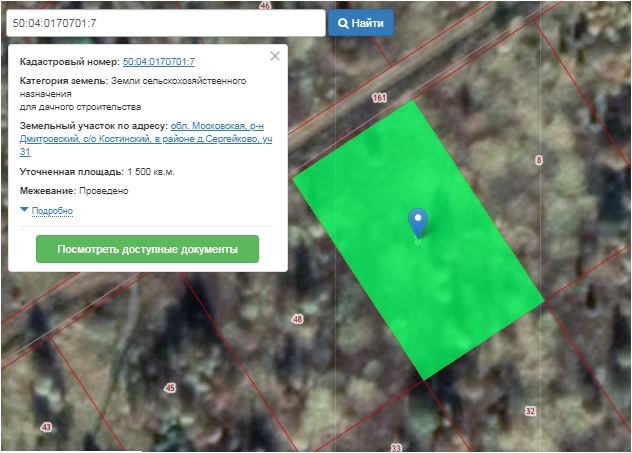Open the parcel address link
Image resolution: width=632 pixels, height=453 pixels.
146,138
